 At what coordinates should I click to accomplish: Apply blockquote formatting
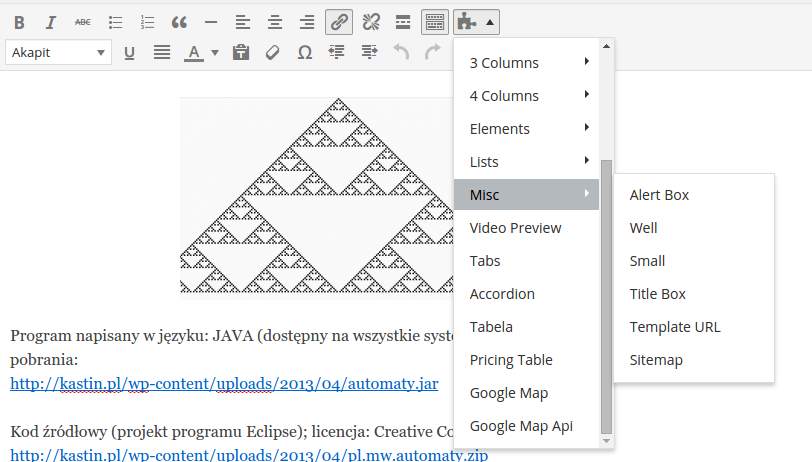tap(179, 22)
